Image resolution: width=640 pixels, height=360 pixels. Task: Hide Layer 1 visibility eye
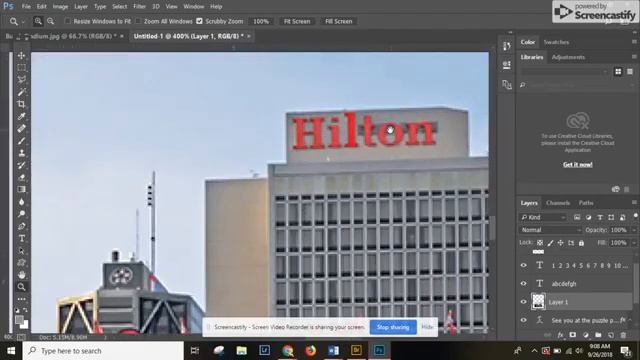click(x=524, y=302)
